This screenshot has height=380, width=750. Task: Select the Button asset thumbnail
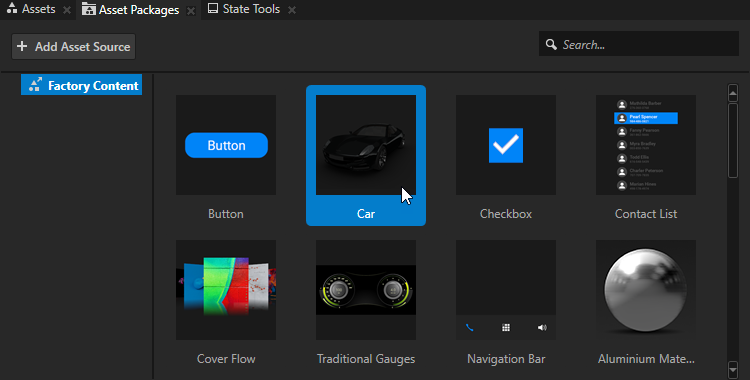(226, 145)
